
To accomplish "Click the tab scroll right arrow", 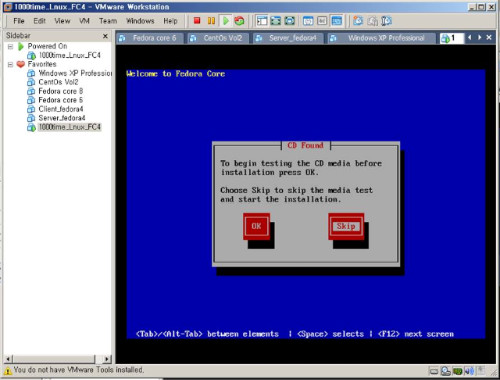I will 479,37.
